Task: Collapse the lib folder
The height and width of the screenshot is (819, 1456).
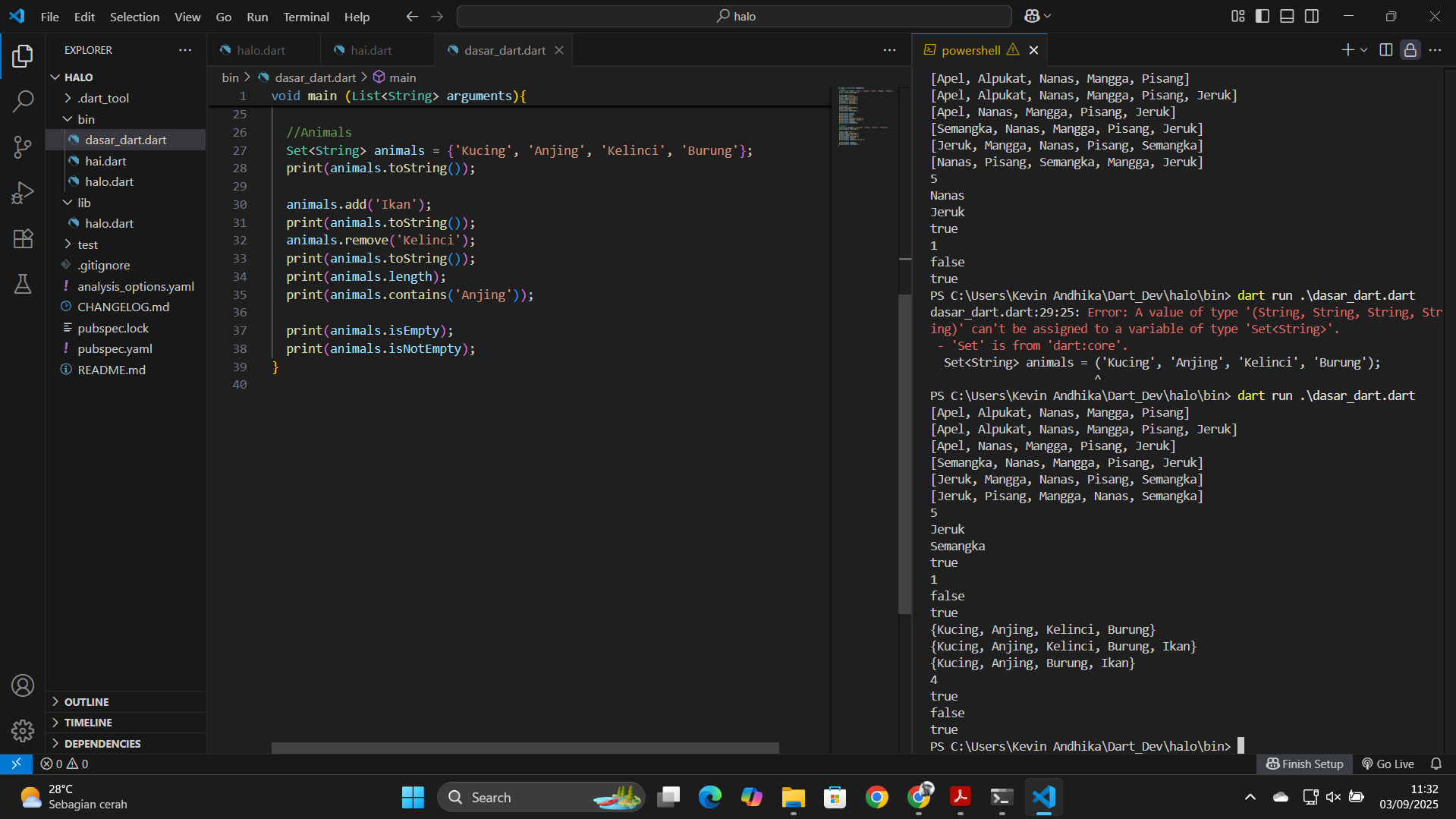Action: 83,203
